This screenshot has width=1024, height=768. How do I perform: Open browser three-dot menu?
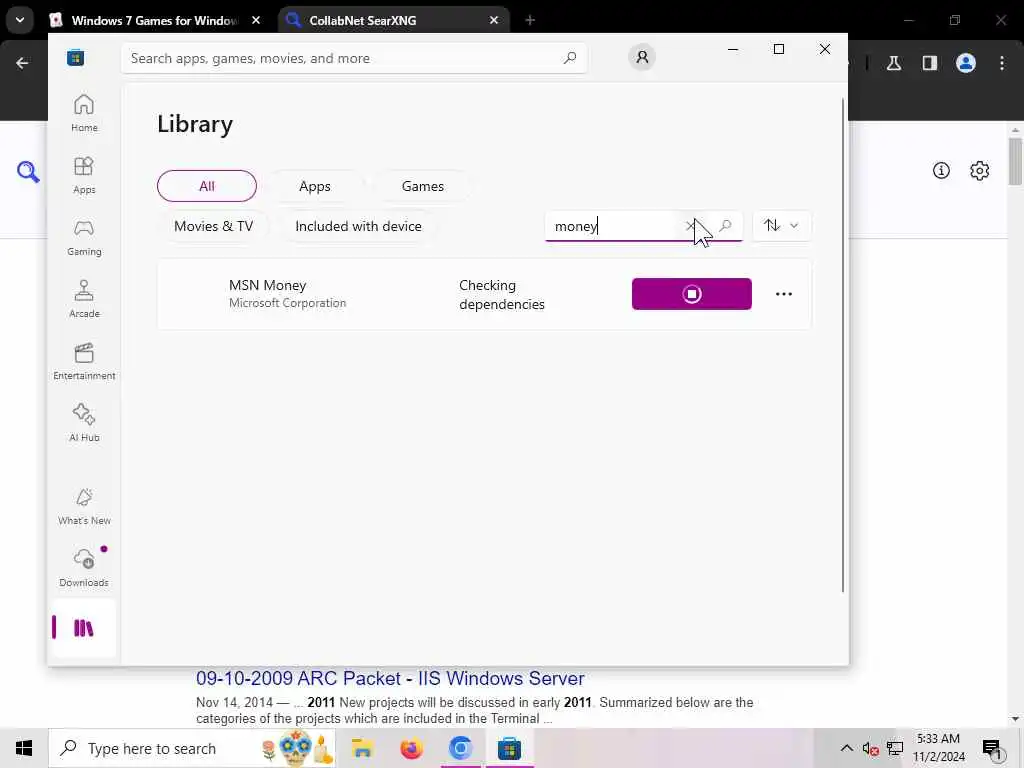(1001, 63)
